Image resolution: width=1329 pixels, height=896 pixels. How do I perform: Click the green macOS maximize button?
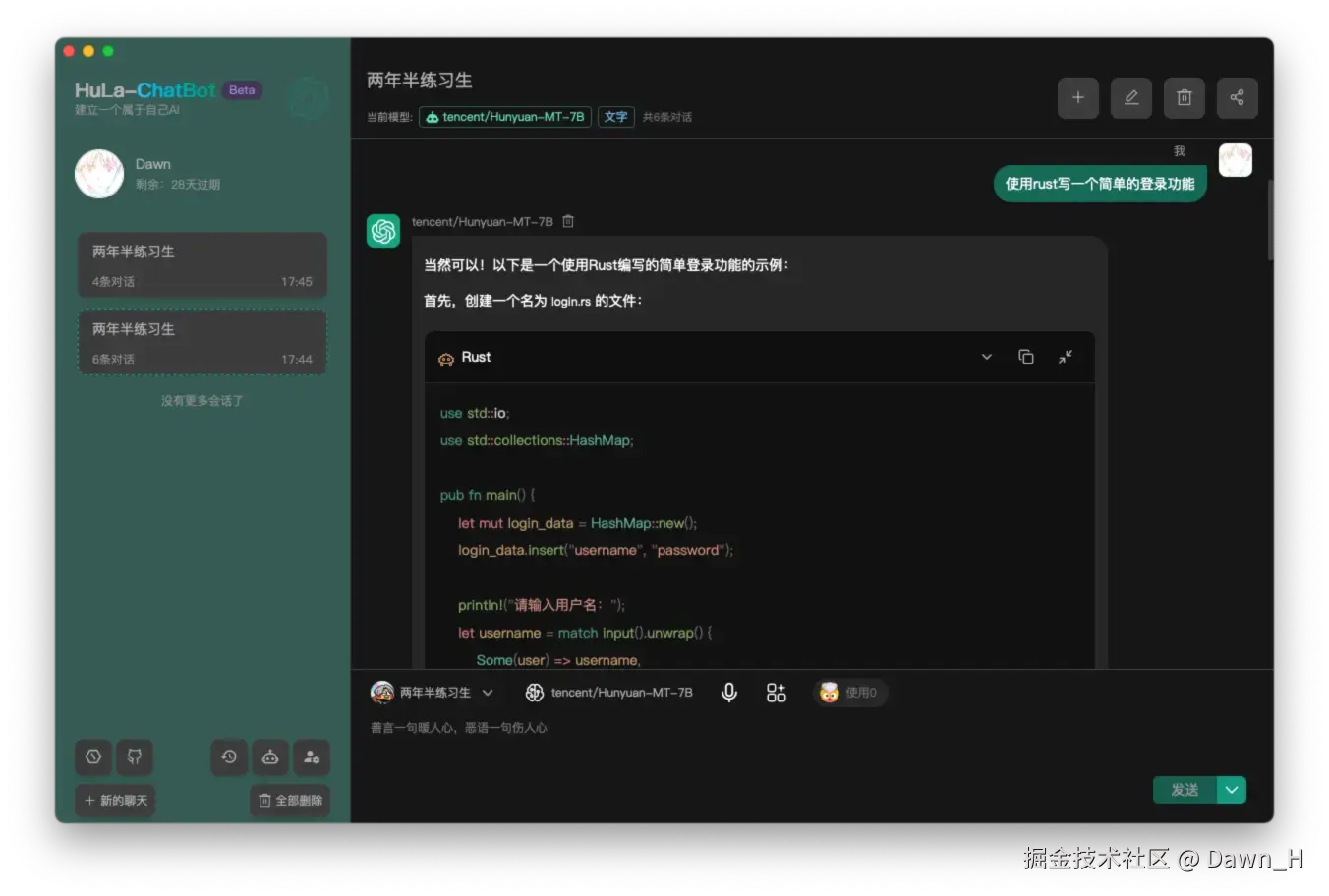click(108, 51)
